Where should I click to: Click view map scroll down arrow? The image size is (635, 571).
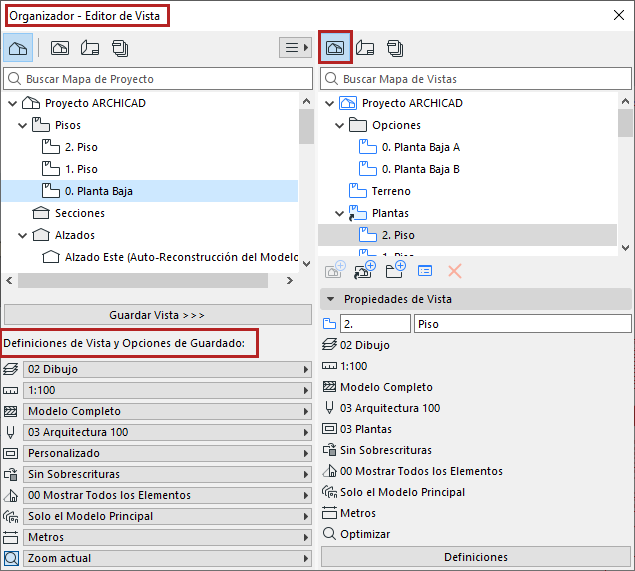coord(625,248)
